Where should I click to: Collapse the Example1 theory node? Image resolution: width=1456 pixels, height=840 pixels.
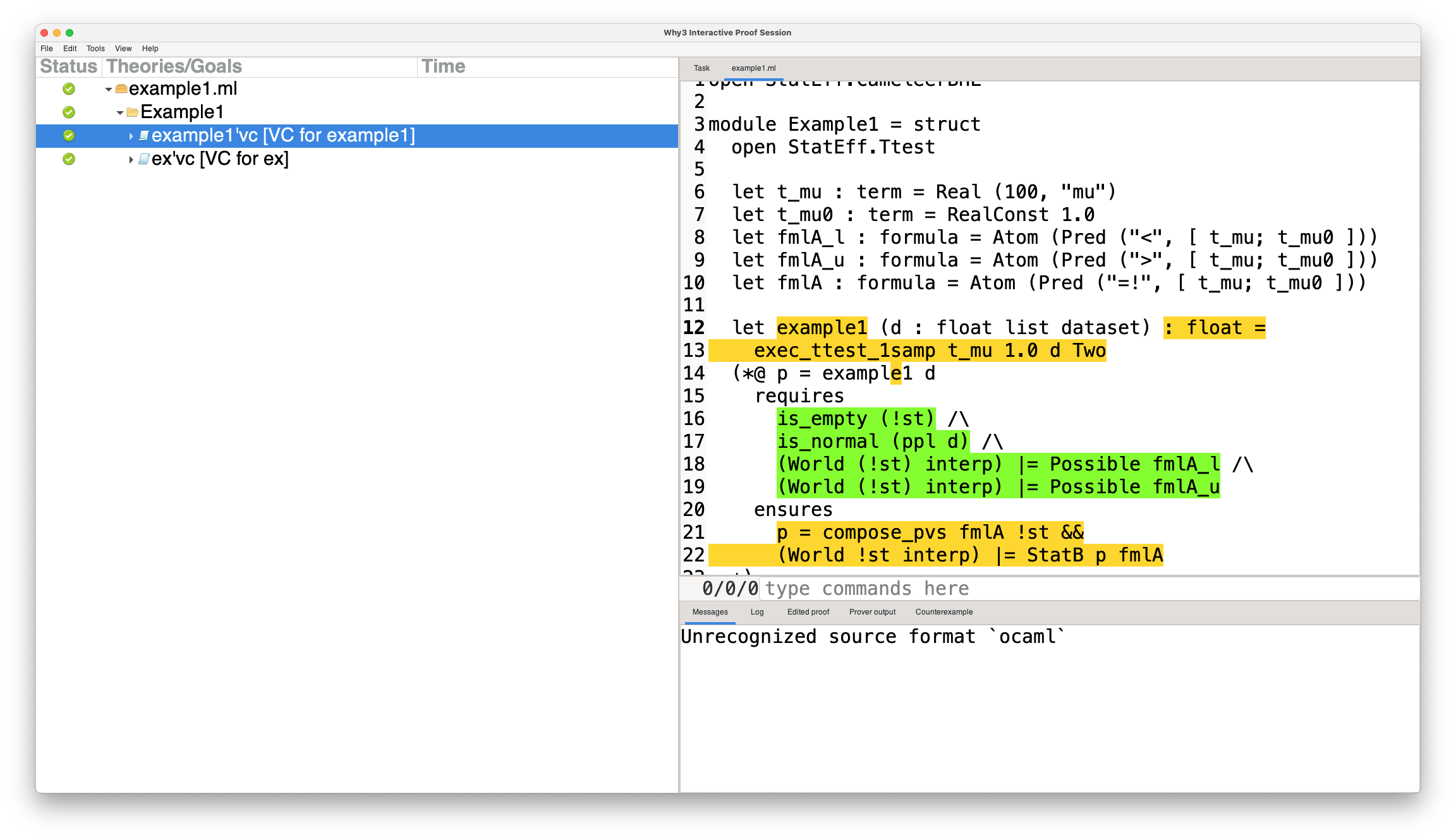tap(120, 113)
